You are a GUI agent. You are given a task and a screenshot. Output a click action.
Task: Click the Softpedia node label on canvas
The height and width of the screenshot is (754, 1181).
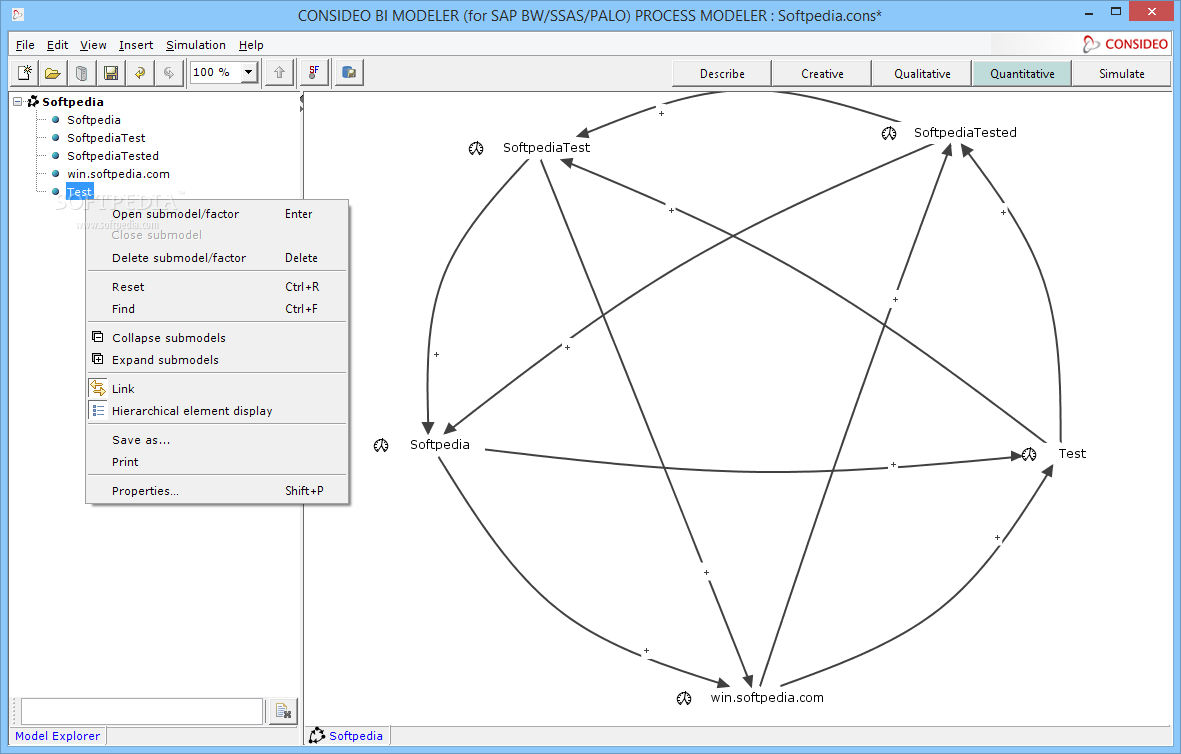(x=439, y=444)
